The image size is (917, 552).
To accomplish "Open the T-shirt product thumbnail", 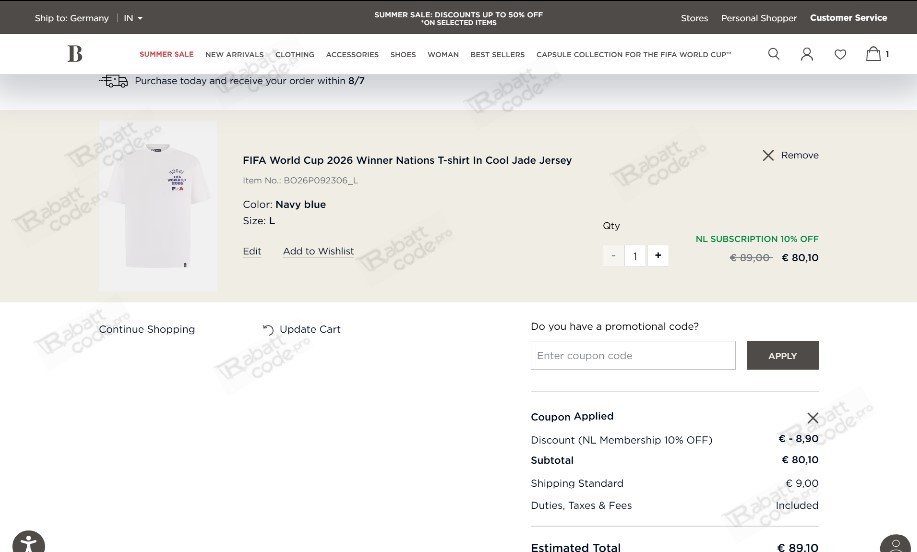I will tap(158, 206).
